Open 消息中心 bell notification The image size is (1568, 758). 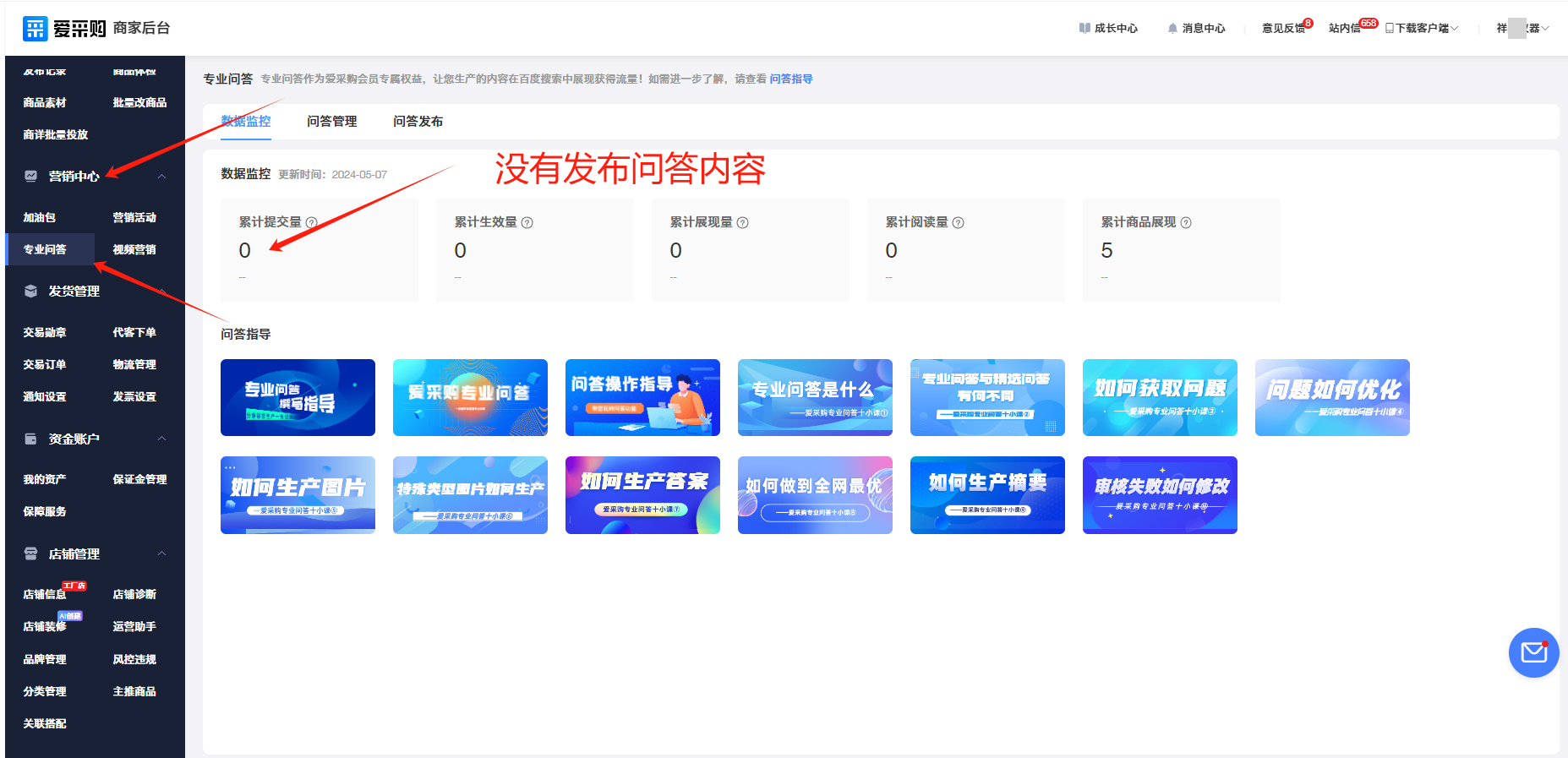tap(1196, 28)
